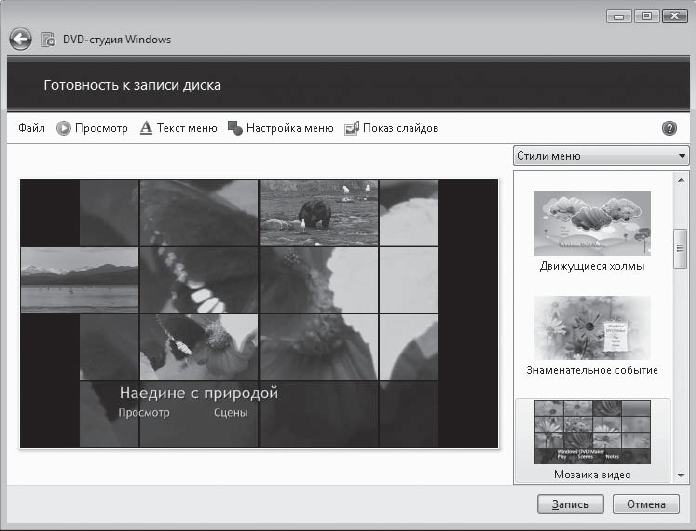Image resolution: width=696 pixels, height=531 pixels.
Task: Click the DVD-студия Windows app icon
Action: click(48, 40)
